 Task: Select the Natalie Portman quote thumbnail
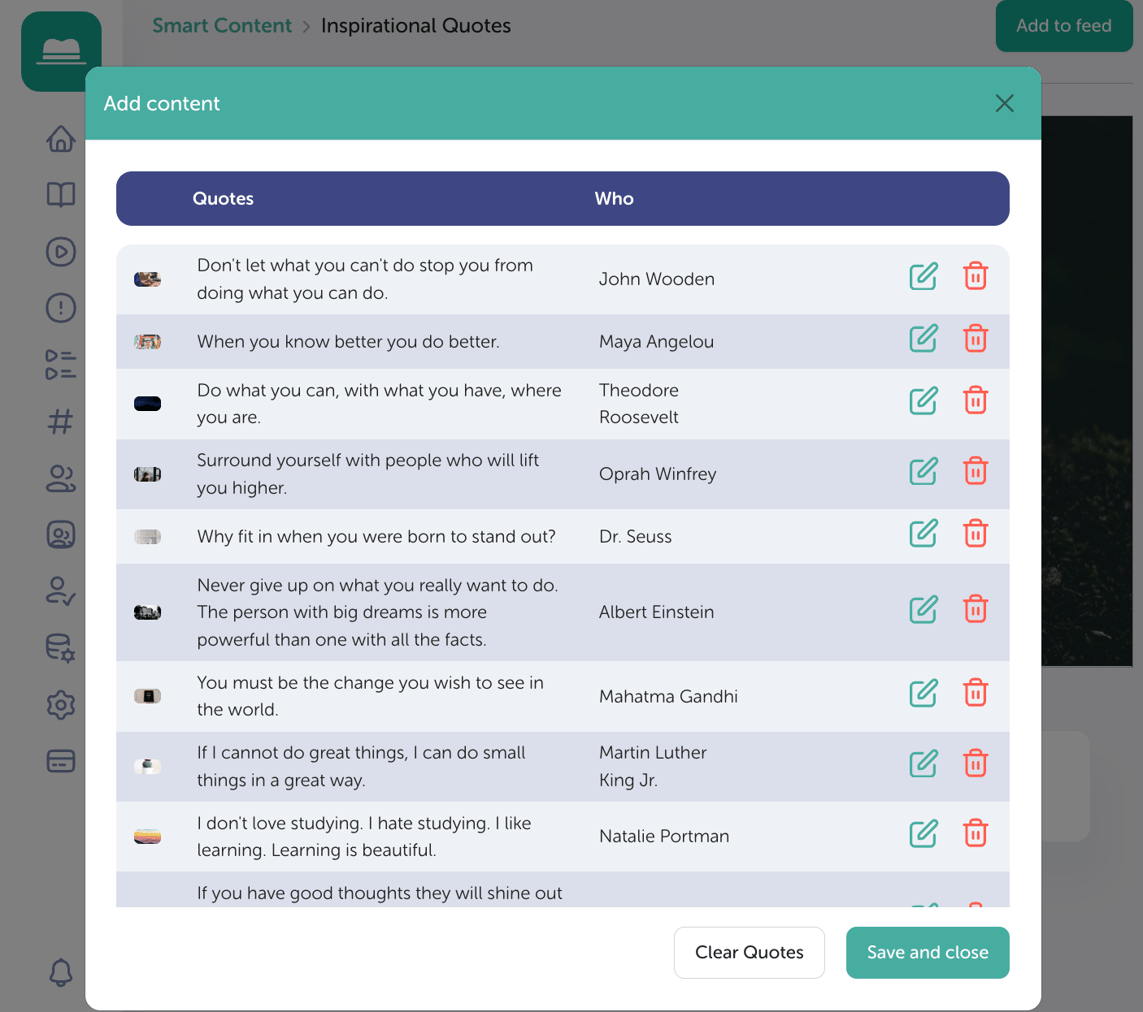147,836
